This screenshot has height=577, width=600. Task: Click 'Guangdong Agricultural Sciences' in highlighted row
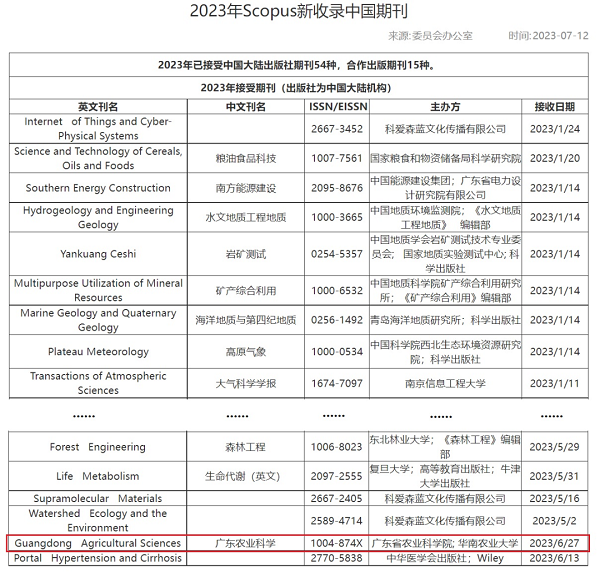coord(98,543)
